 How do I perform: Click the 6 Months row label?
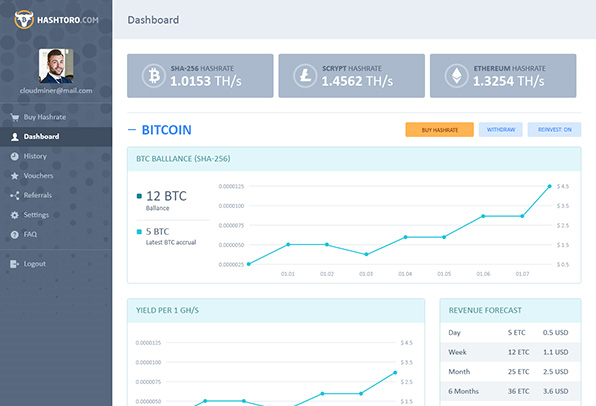pos(463,391)
